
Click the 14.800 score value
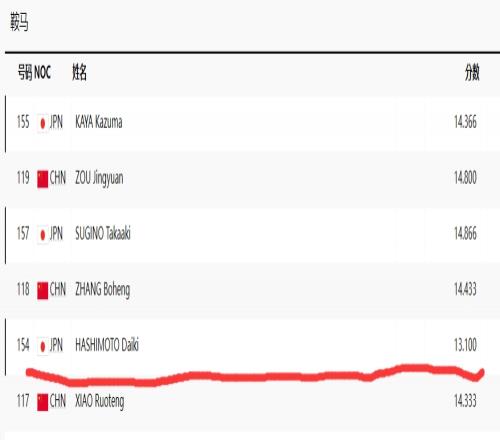coord(465,177)
